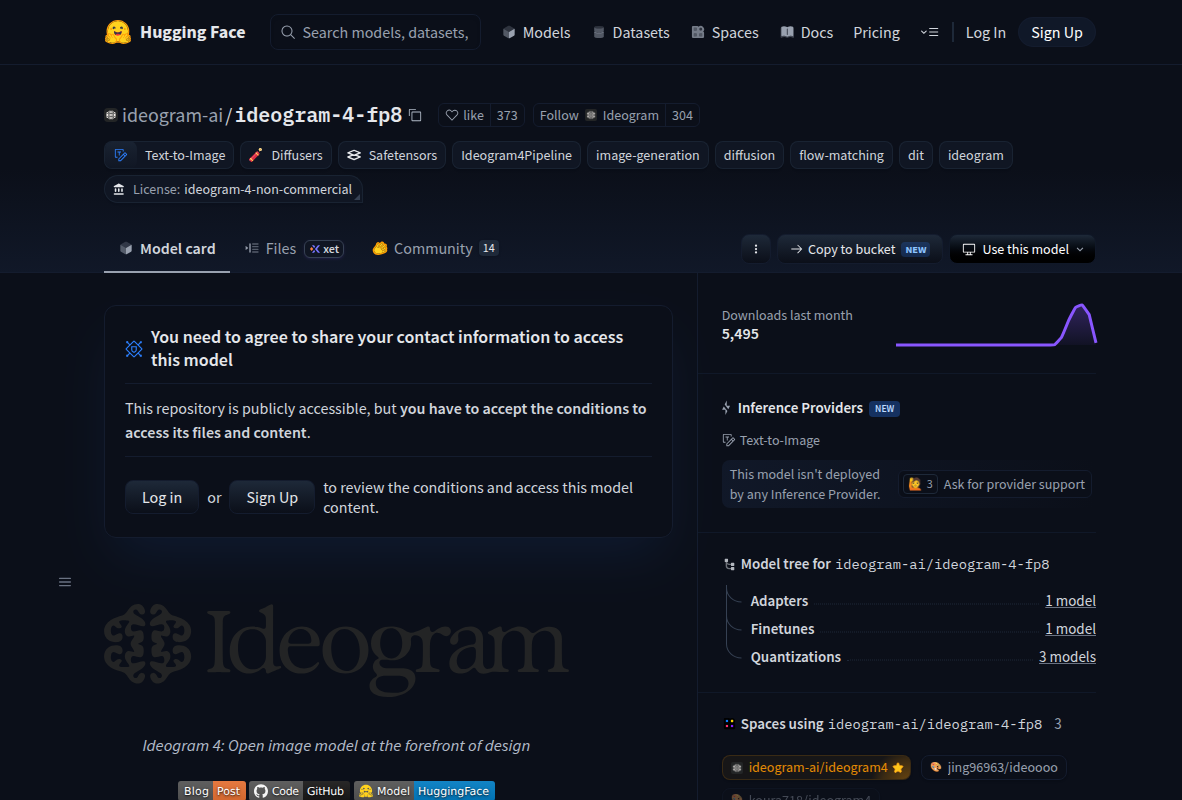Open the Models nav item
The height and width of the screenshot is (800, 1182).
(537, 32)
